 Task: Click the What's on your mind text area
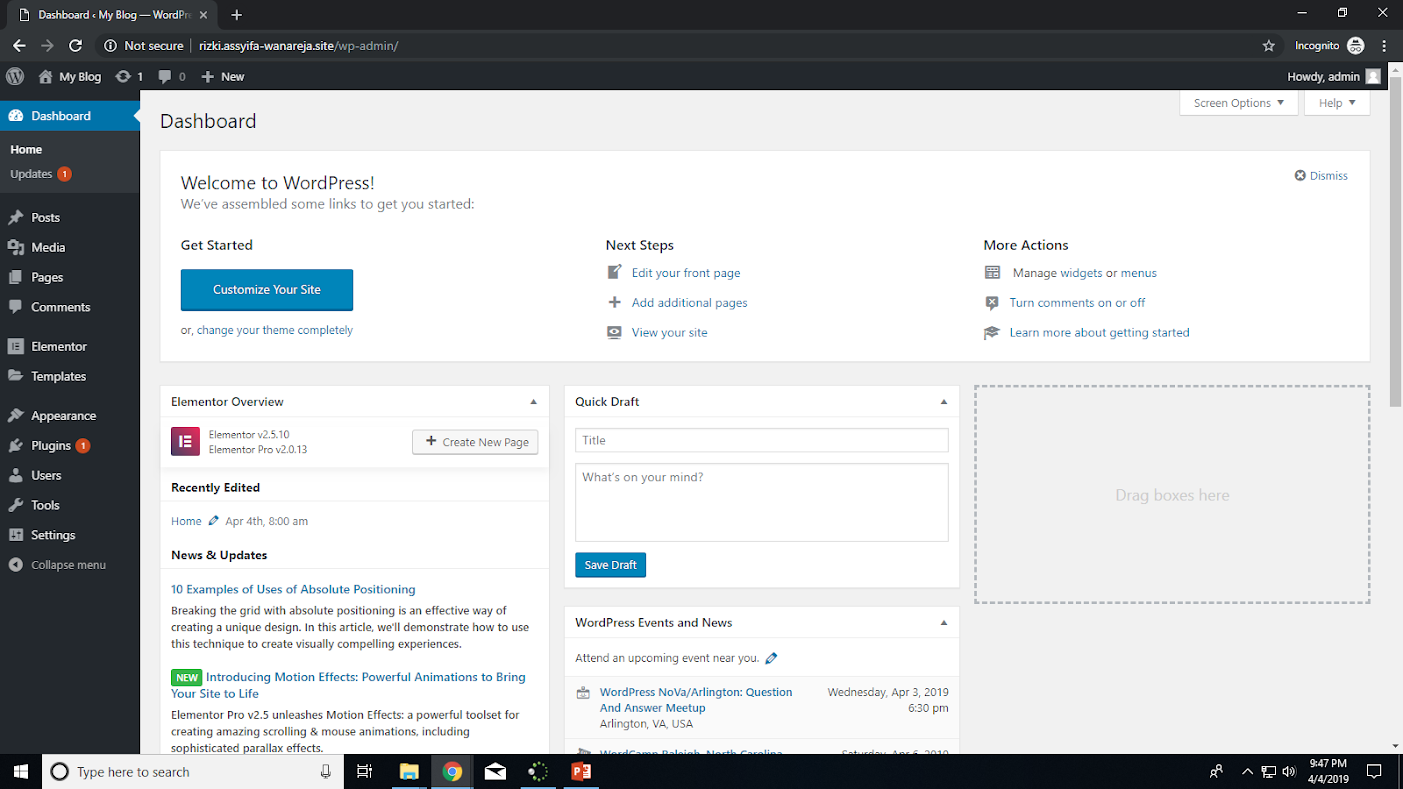[762, 502]
